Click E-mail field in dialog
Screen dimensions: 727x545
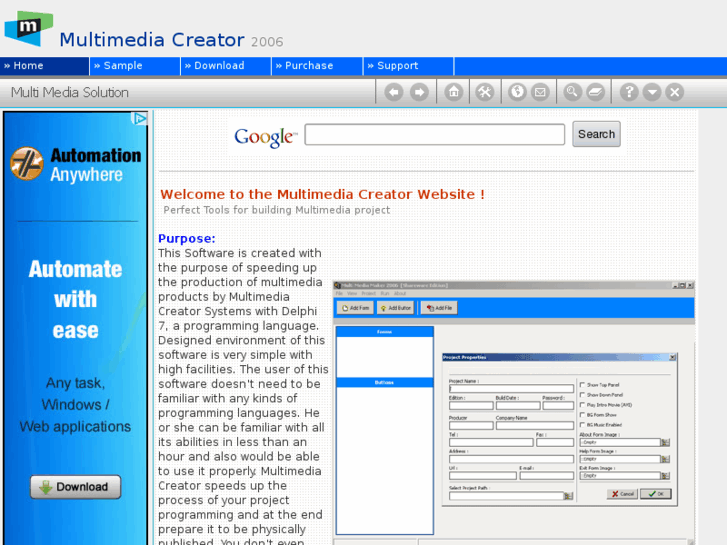click(x=547, y=475)
